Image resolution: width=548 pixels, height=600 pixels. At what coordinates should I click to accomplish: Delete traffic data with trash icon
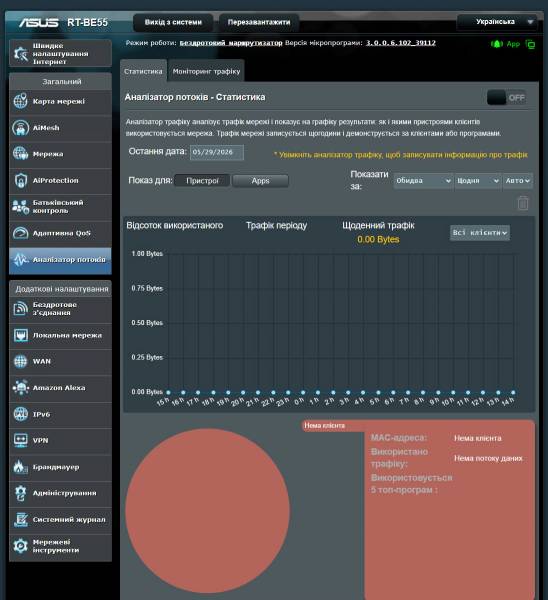click(x=523, y=203)
